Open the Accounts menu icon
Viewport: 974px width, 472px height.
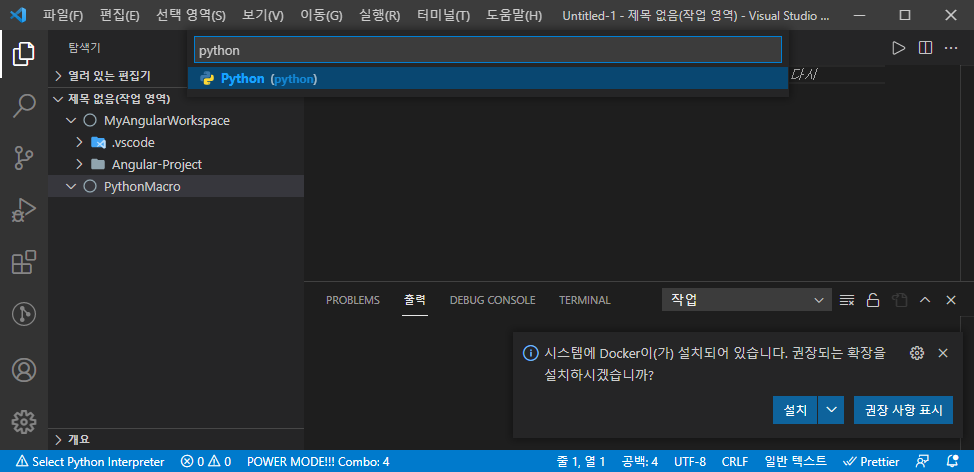(x=24, y=370)
